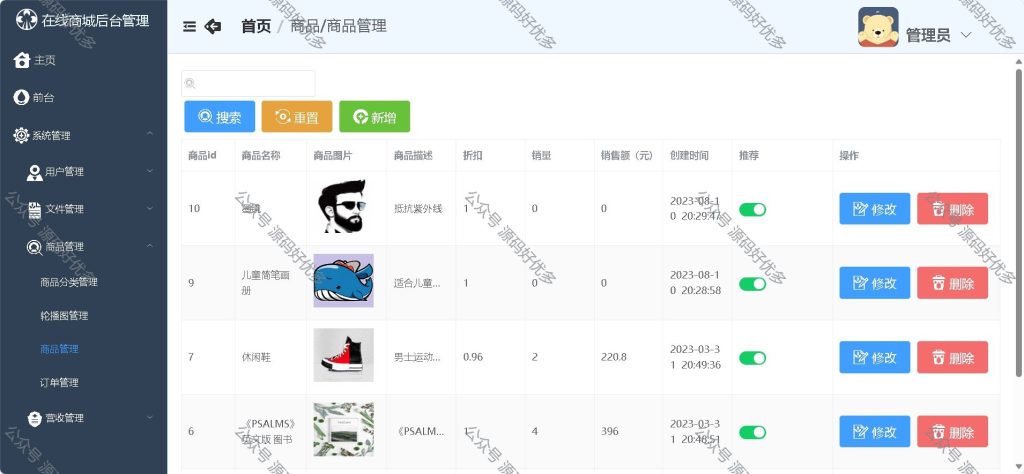Focus the product search input field

tap(248, 84)
